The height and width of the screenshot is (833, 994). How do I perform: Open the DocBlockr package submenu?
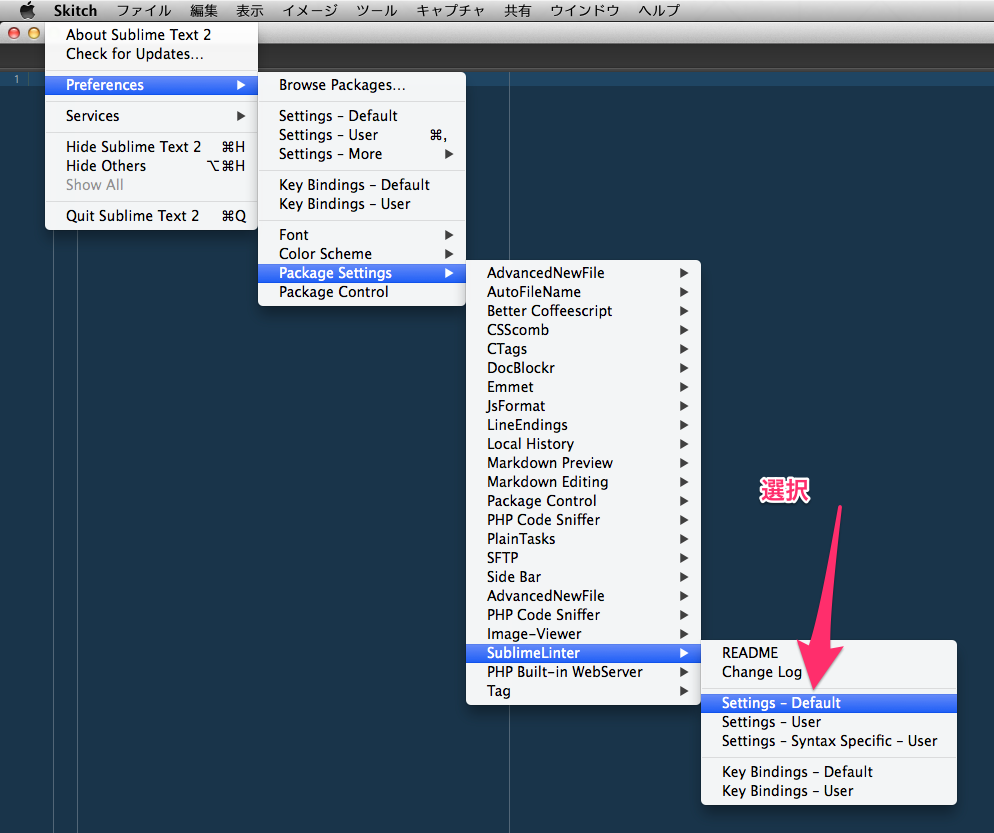click(x=583, y=368)
